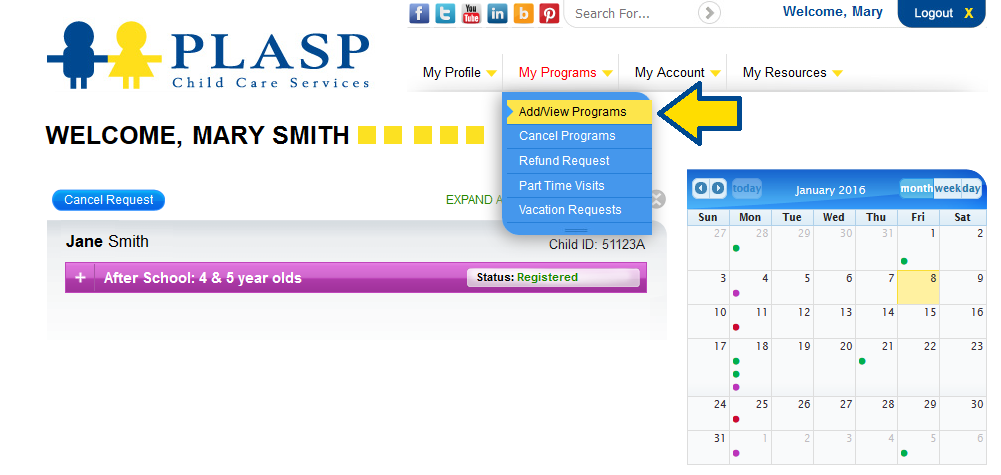The width and height of the screenshot is (1001, 475).
Task: Click green event dot on February 5
Action: pos(904,453)
